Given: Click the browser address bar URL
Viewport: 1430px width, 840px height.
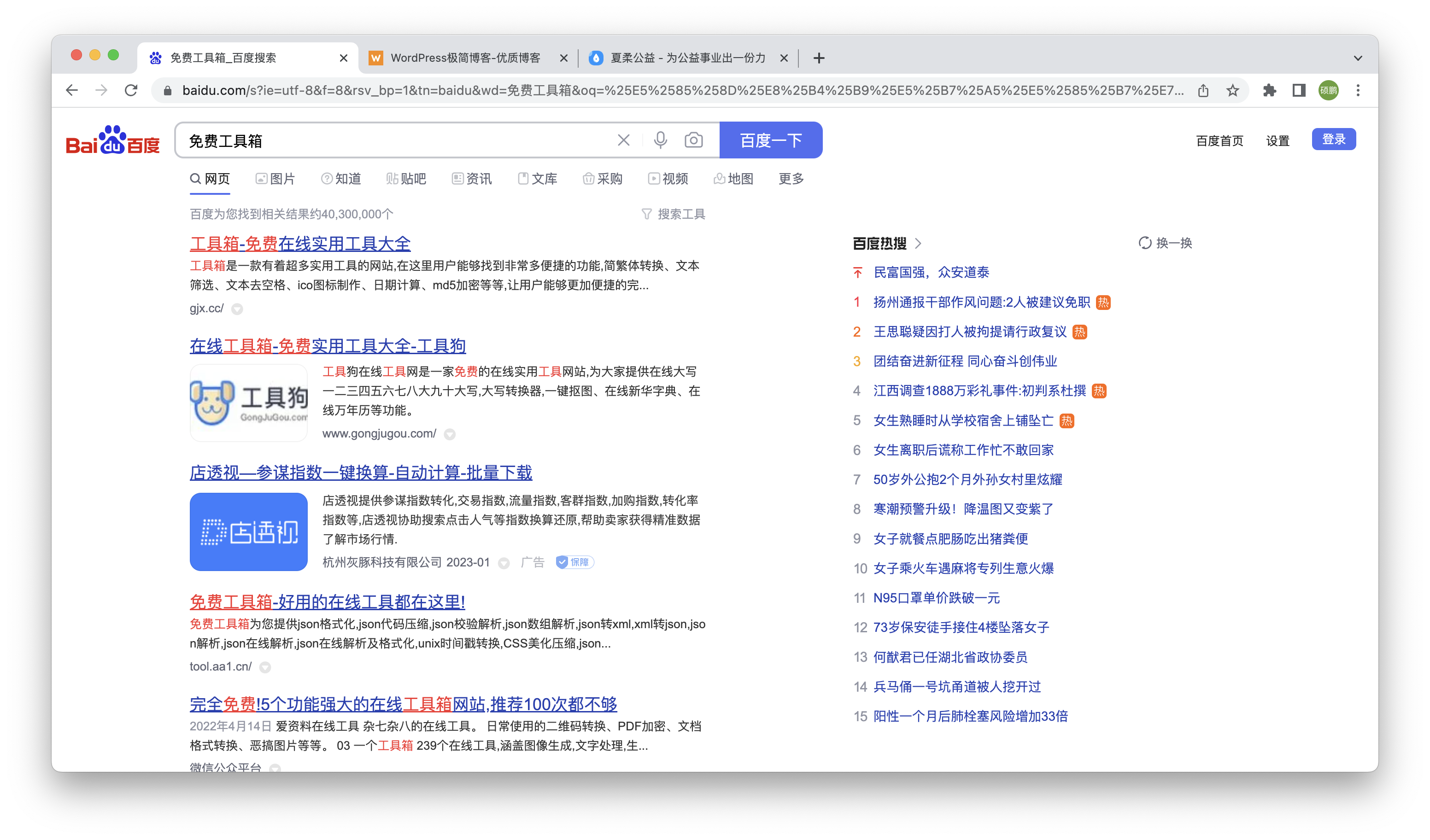Looking at the screenshot, I should pos(683,91).
